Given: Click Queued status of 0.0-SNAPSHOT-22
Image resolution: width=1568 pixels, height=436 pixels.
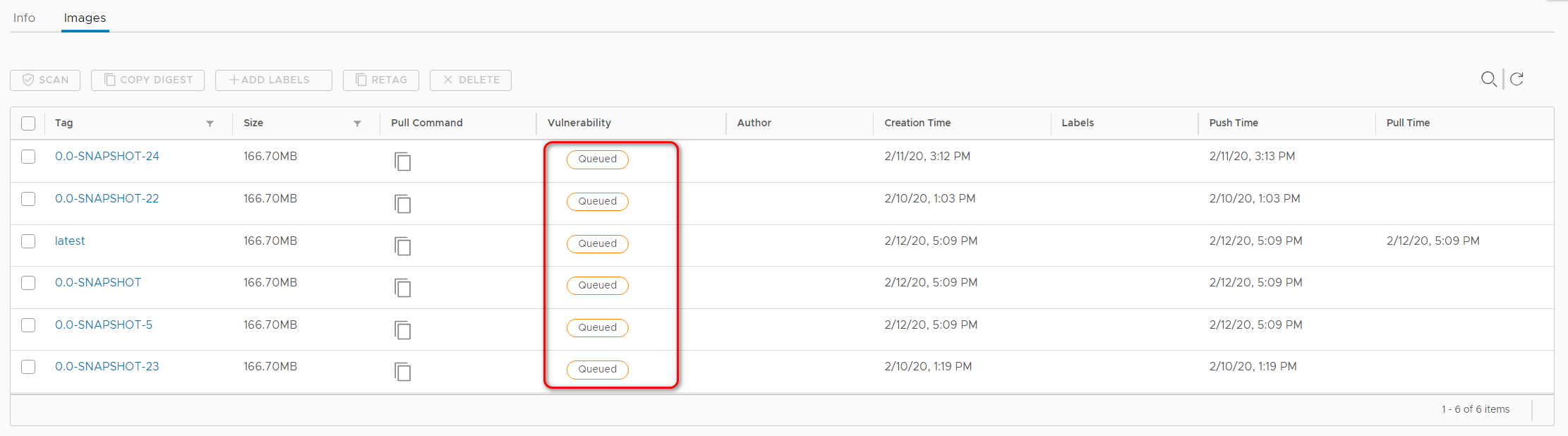Looking at the screenshot, I should point(598,202).
